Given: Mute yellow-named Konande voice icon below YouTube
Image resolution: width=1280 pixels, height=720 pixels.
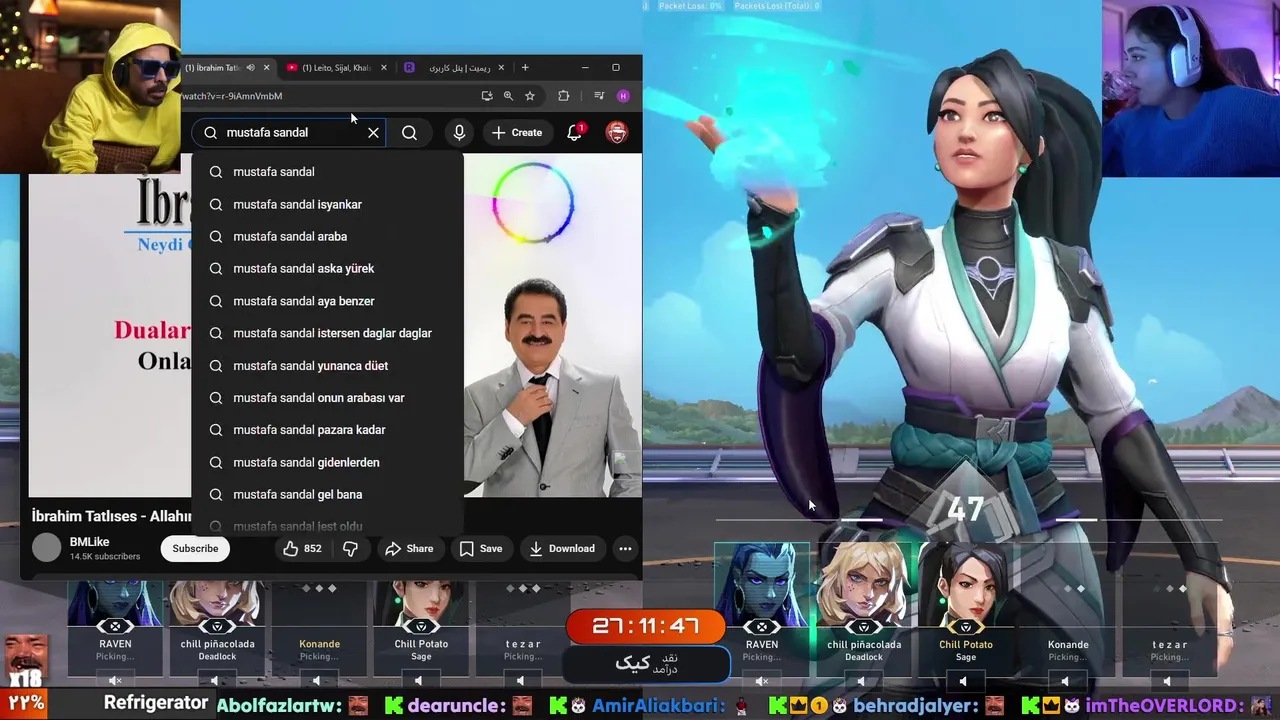Looking at the screenshot, I should [x=318, y=681].
